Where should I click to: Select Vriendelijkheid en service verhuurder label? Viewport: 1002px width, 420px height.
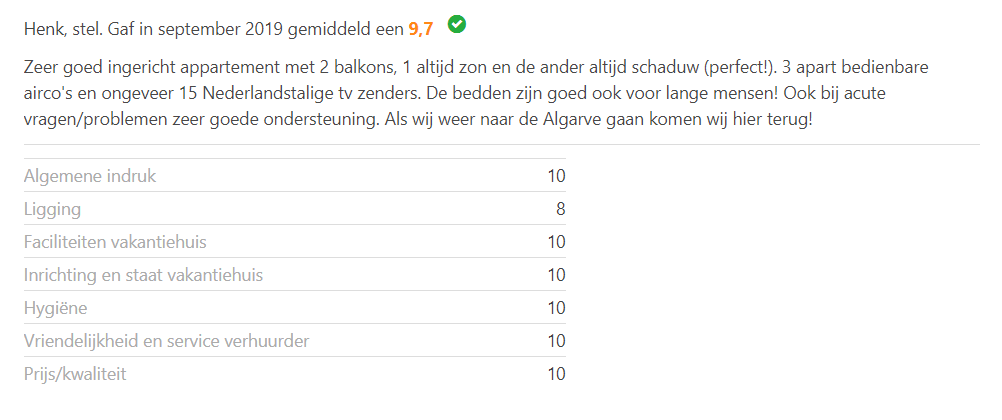166,341
